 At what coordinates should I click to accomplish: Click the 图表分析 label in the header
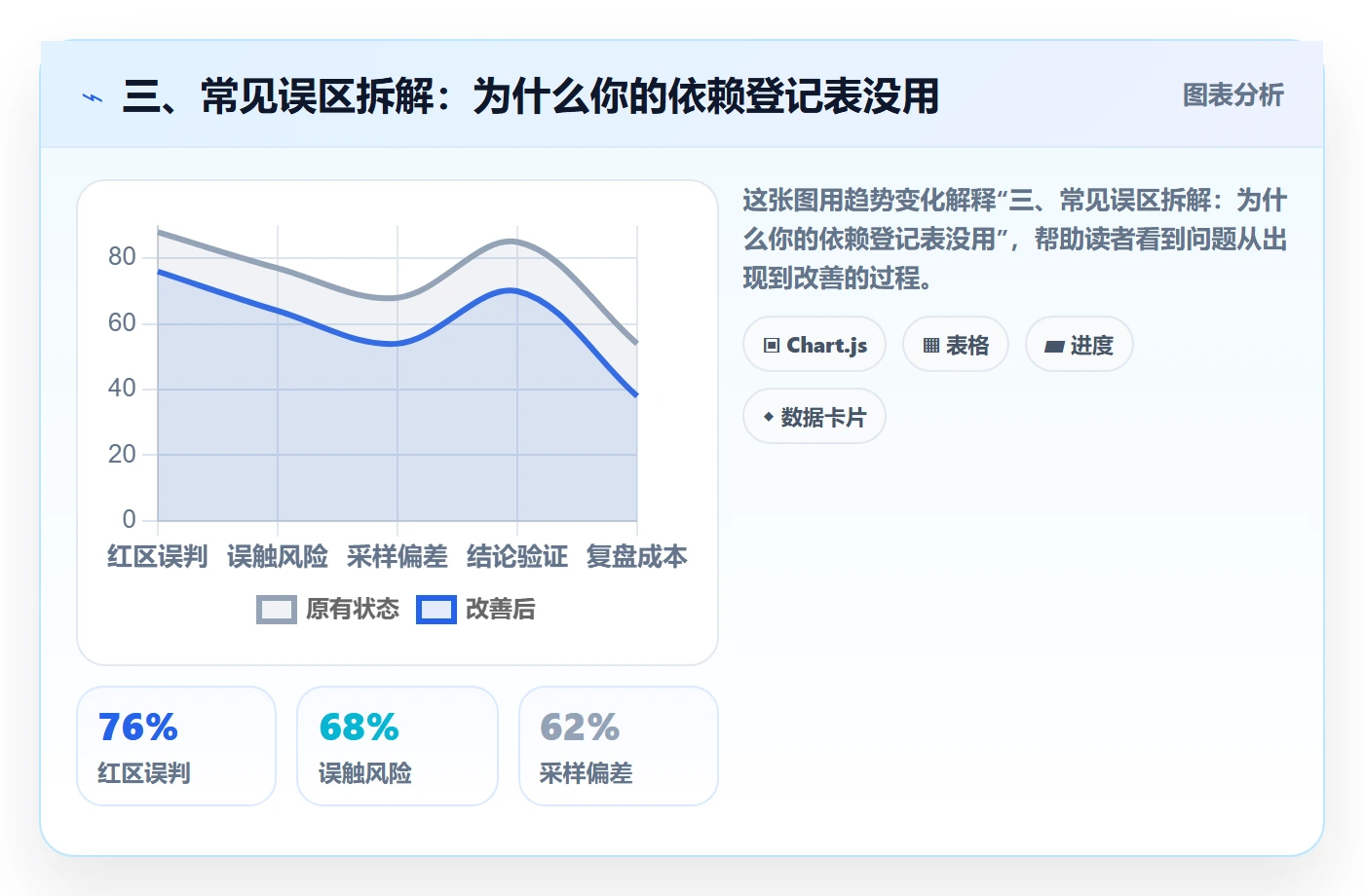(x=1232, y=95)
